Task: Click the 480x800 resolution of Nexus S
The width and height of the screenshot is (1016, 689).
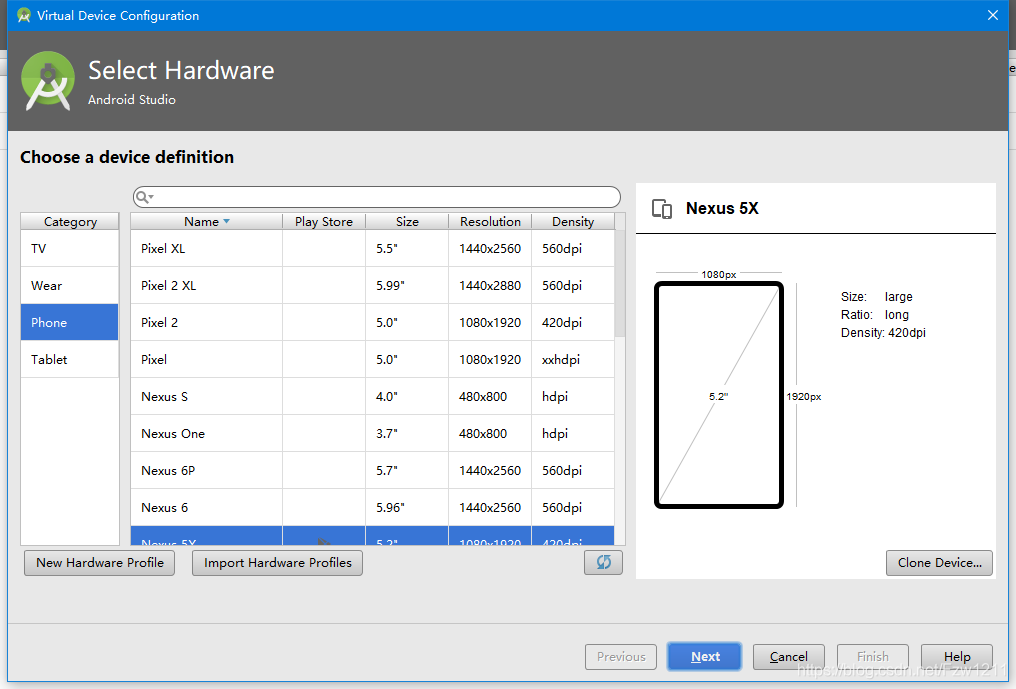Action: 490,397
